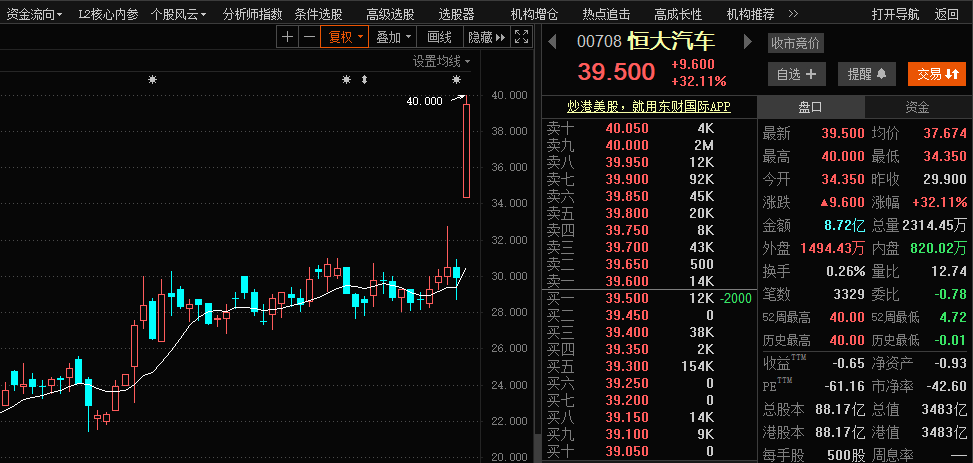Click stock code 00708
The width and height of the screenshot is (973, 463).
[x=599, y=42]
